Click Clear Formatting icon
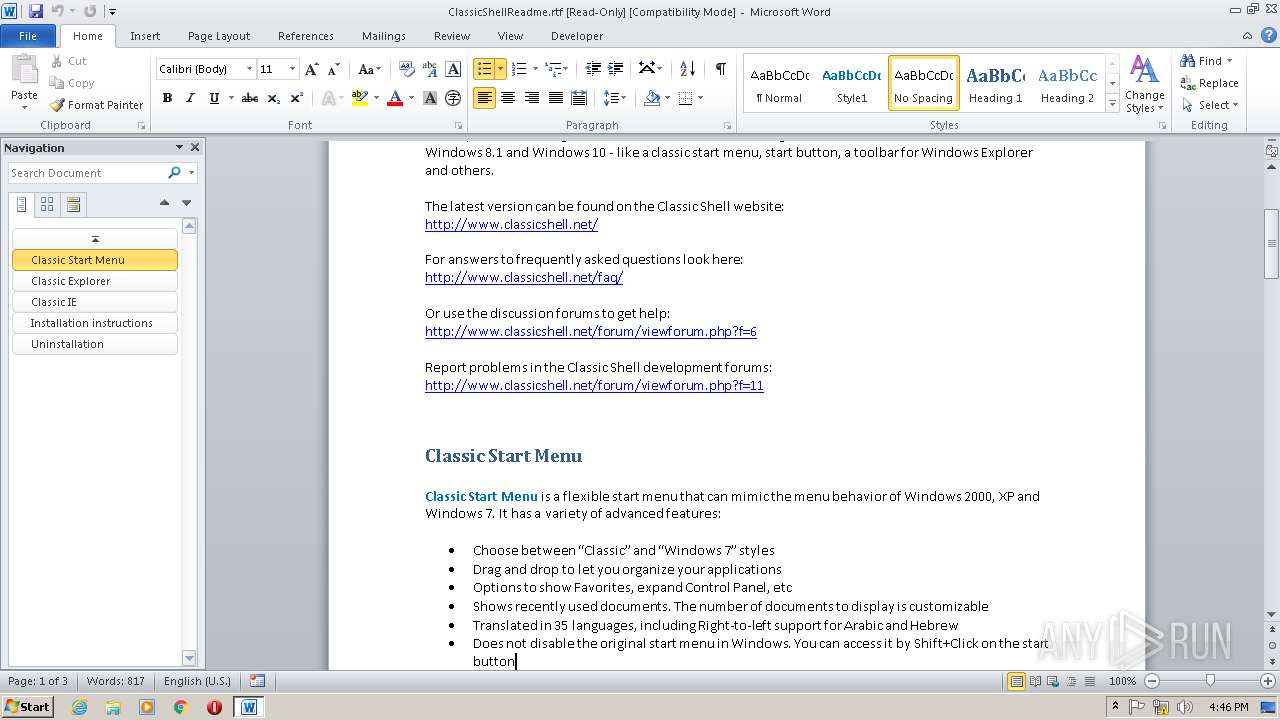The image size is (1280, 720). click(406, 69)
